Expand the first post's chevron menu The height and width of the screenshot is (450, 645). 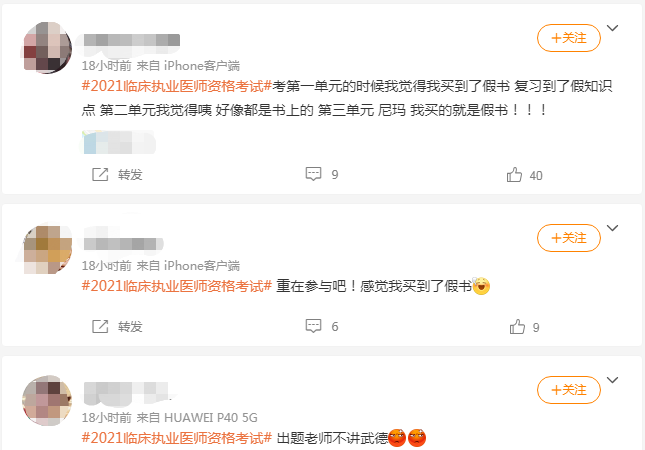pyautogui.click(x=613, y=28)
